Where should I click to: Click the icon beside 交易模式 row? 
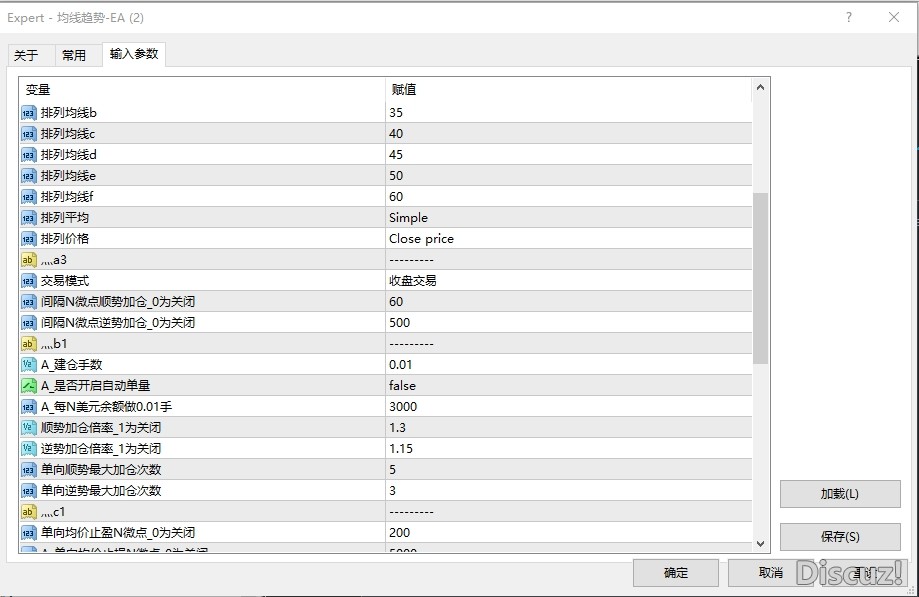[x=29, y=281]
